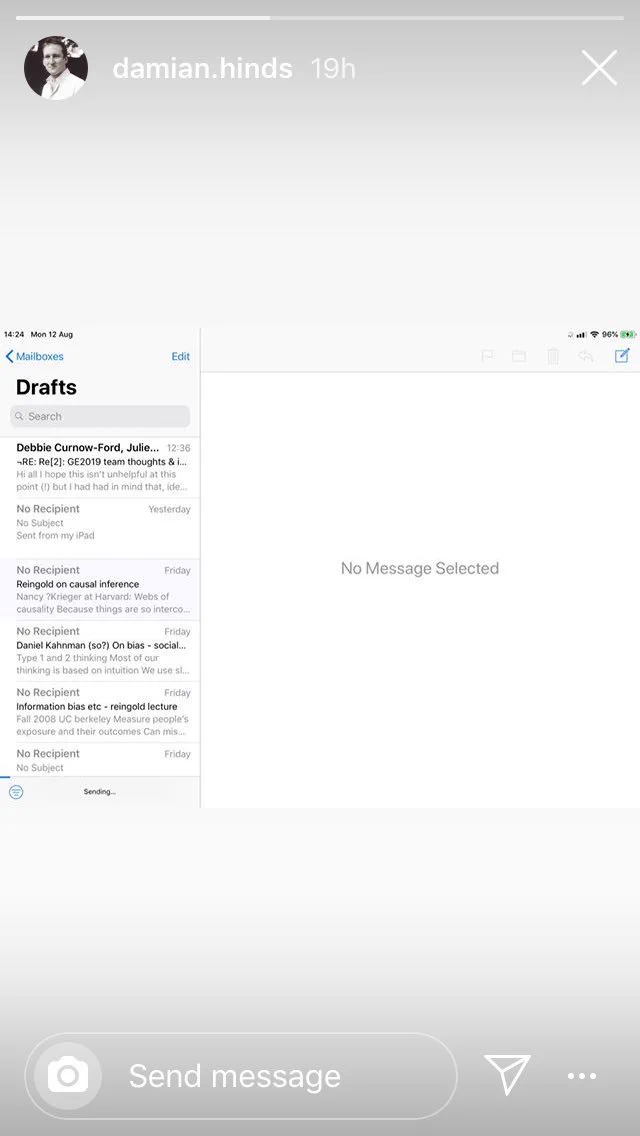Tap Edit in Drafts list header
Screen dimensions: 640x1136
click(180, 356)
